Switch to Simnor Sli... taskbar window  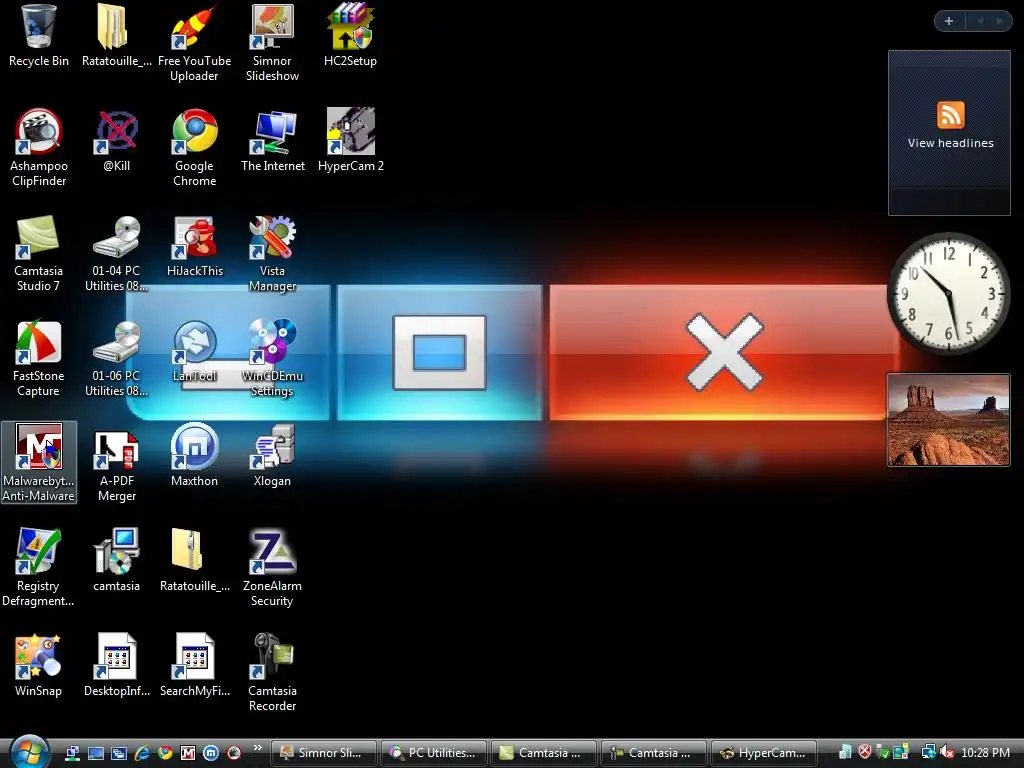click(x=323, y=753)
